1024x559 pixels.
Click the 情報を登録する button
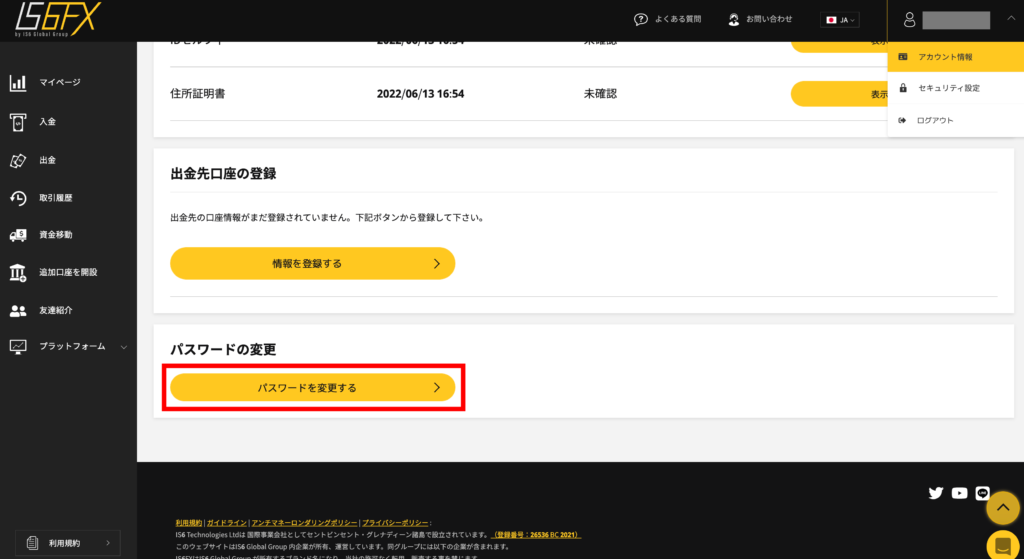313,264
